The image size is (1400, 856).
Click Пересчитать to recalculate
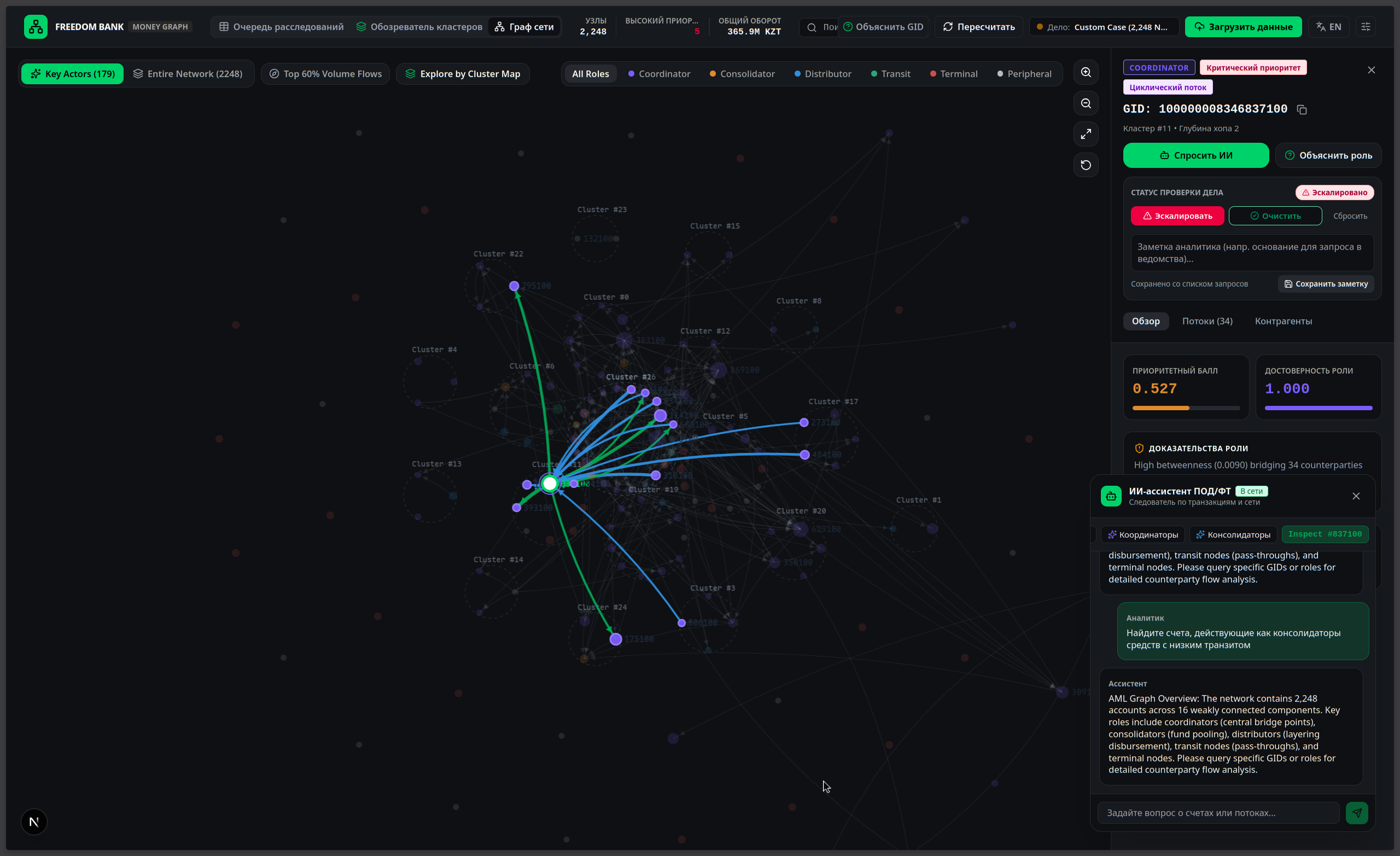tap(978, 27)
